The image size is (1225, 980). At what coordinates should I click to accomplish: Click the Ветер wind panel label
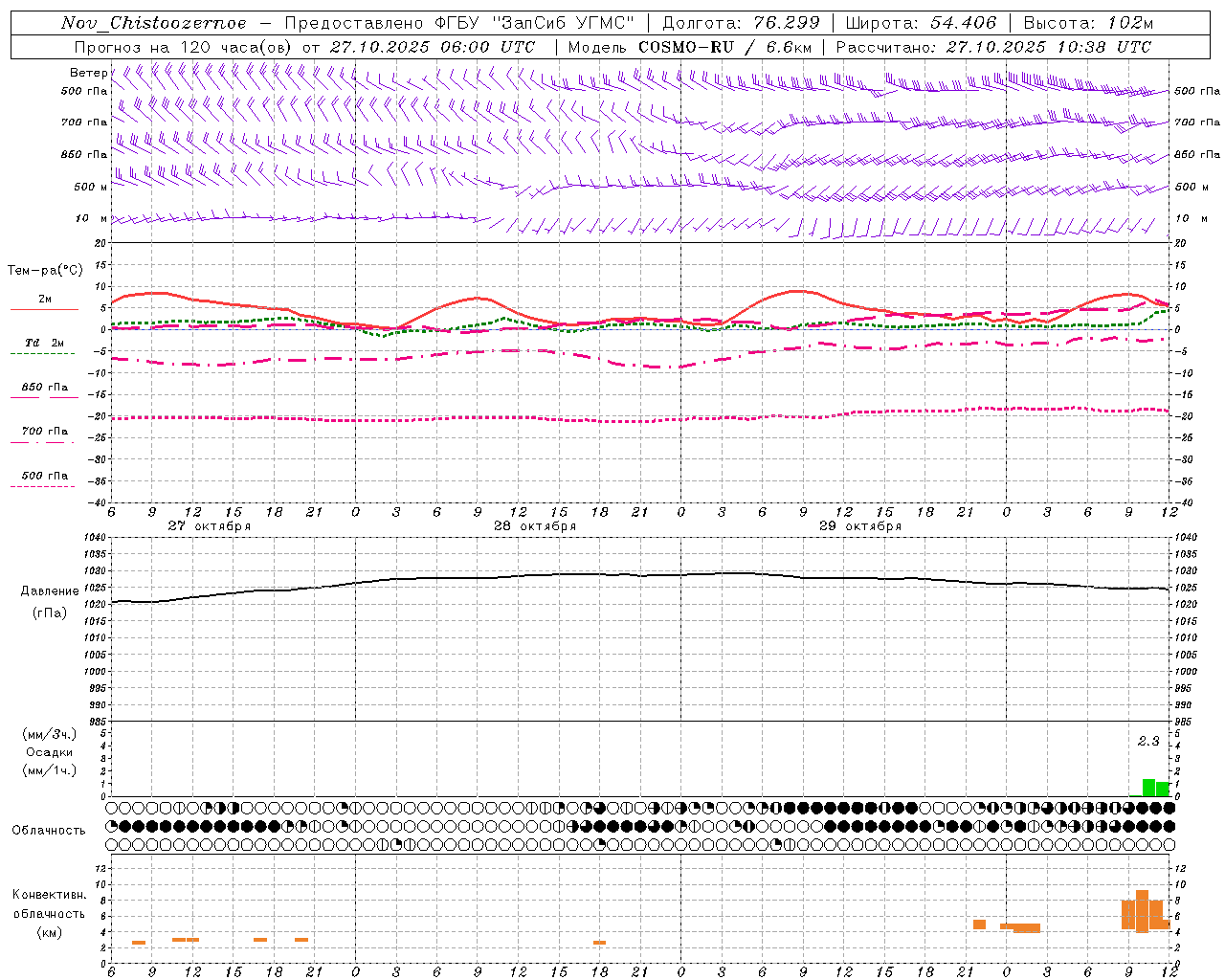(x=88, y=73)
